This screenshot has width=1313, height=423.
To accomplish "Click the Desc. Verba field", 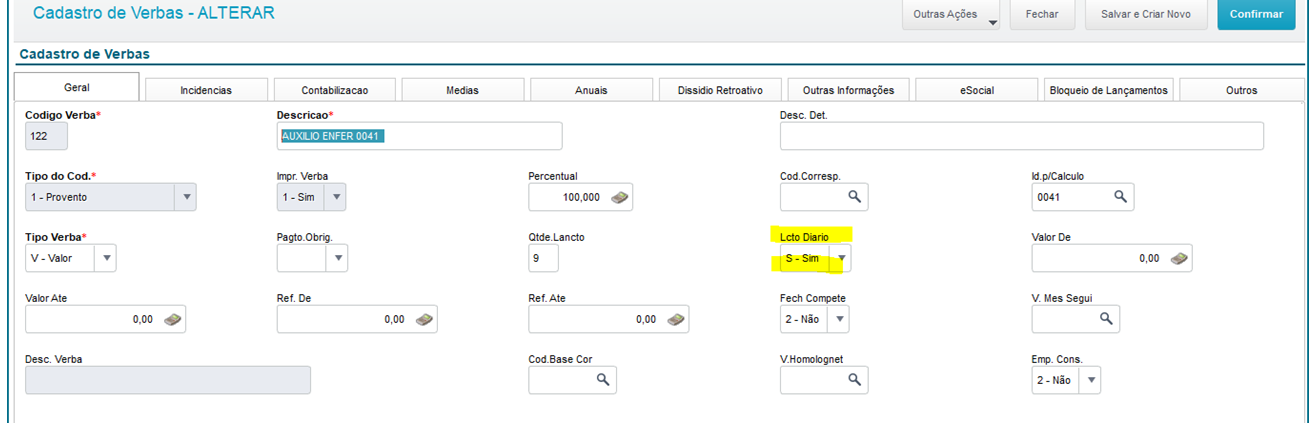I will point(168,380).
